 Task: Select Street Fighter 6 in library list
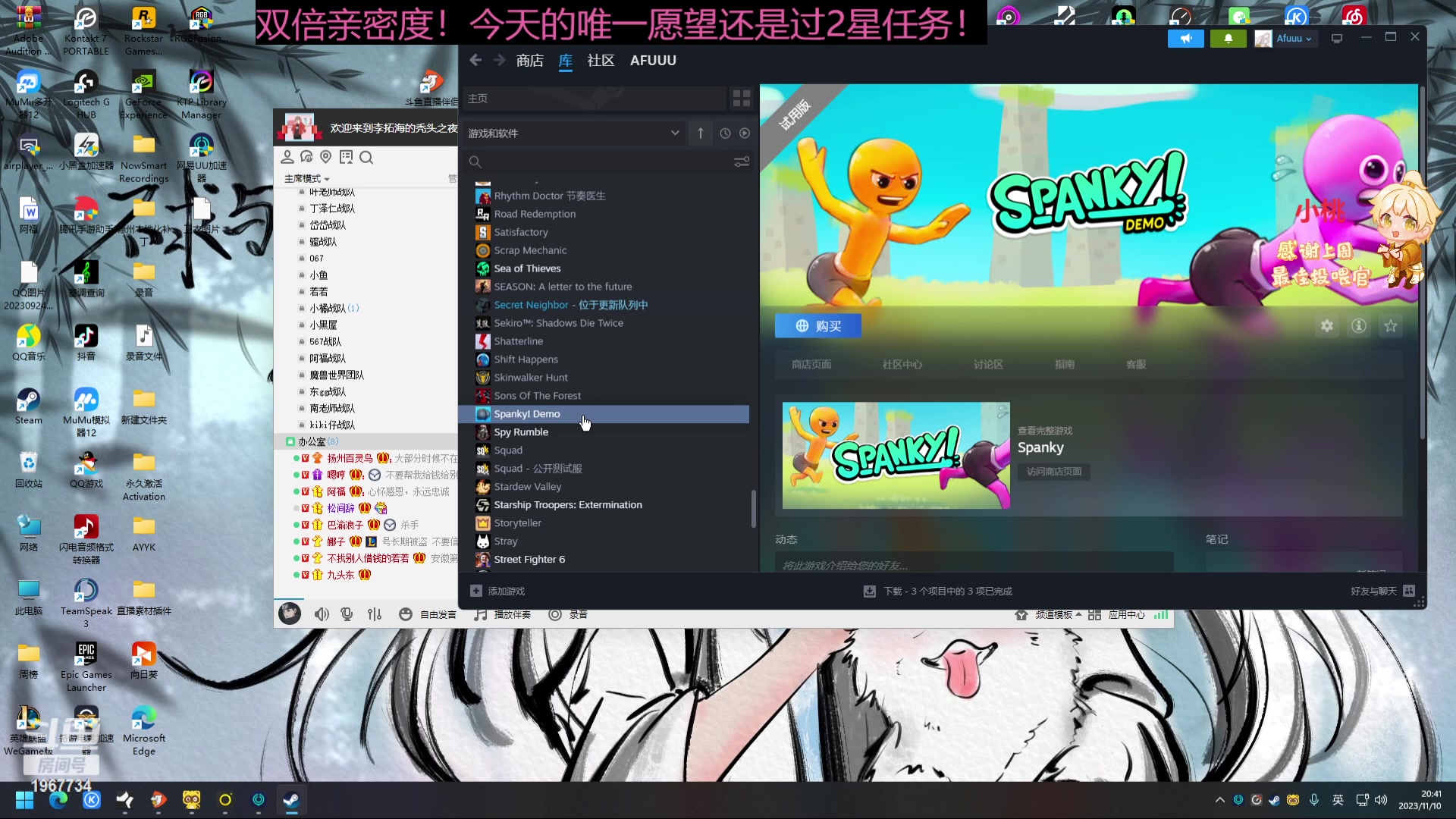tap(529, 560)
